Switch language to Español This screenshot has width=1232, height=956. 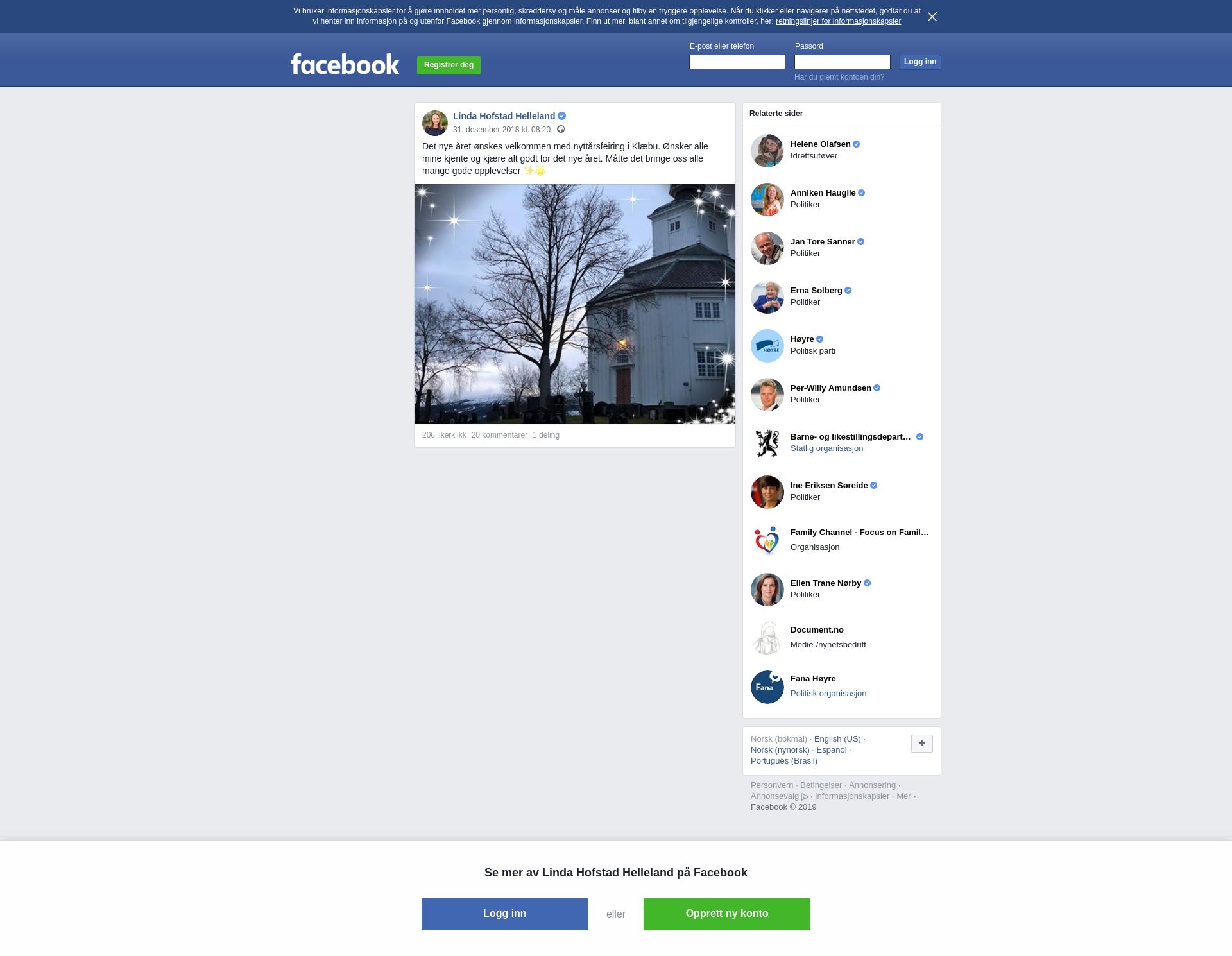832,750
